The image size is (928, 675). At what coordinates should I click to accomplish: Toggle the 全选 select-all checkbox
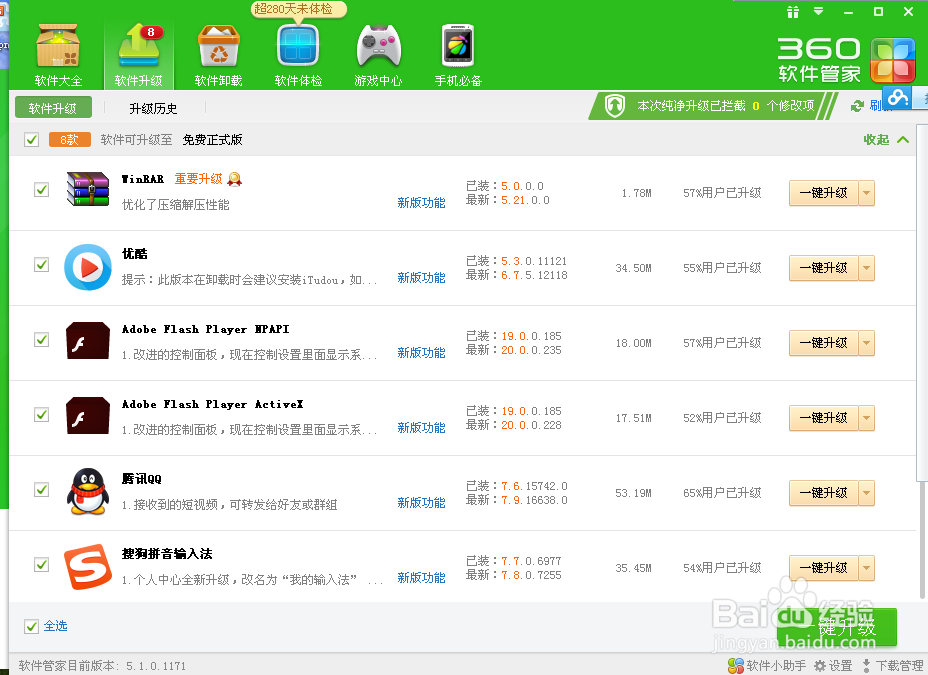click(31, 626)
